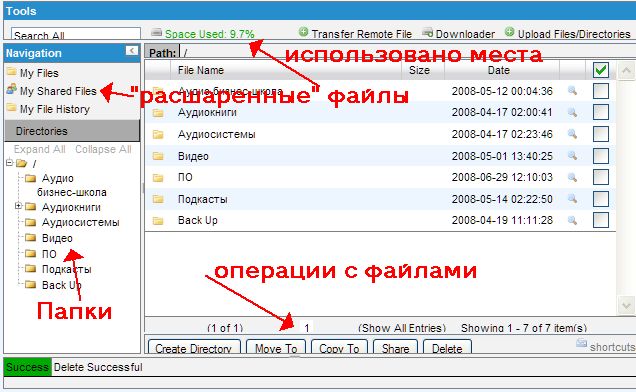Click the Move To button

coord(276,348)
